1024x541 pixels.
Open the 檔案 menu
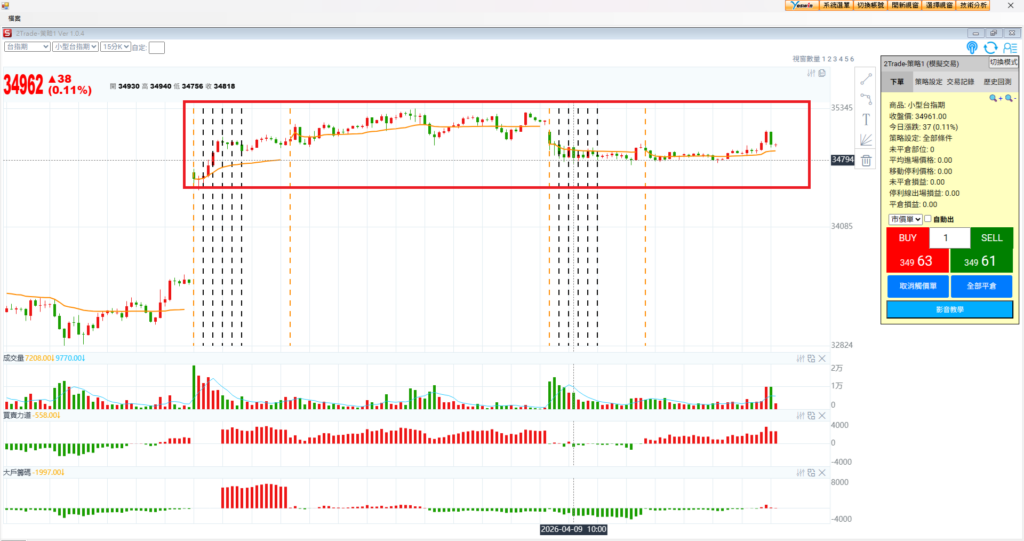pyautogui.click(x=15, y=18)
